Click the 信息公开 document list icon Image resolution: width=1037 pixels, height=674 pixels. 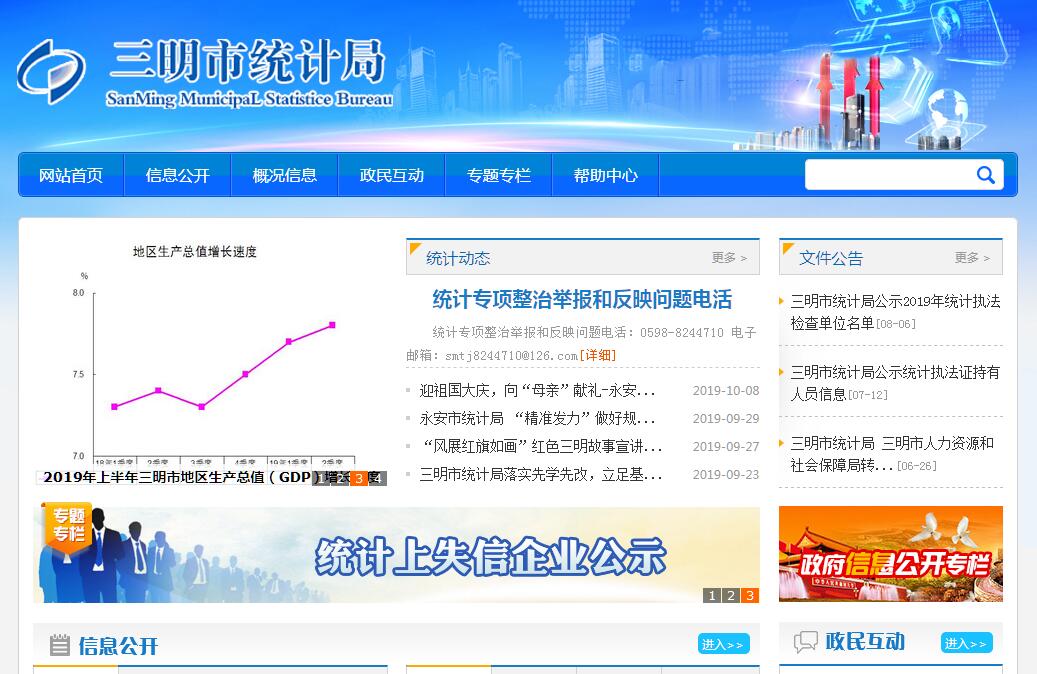pos(60,645)
